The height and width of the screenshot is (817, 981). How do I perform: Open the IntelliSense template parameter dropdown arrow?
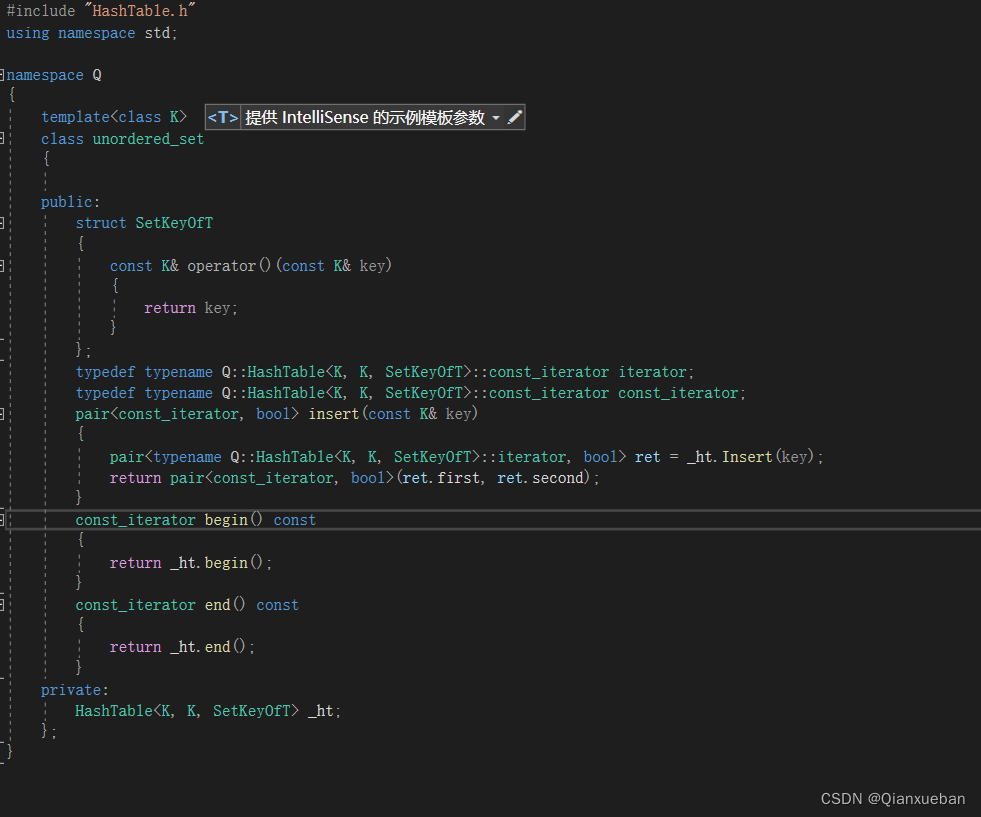[x=497, y=117]
